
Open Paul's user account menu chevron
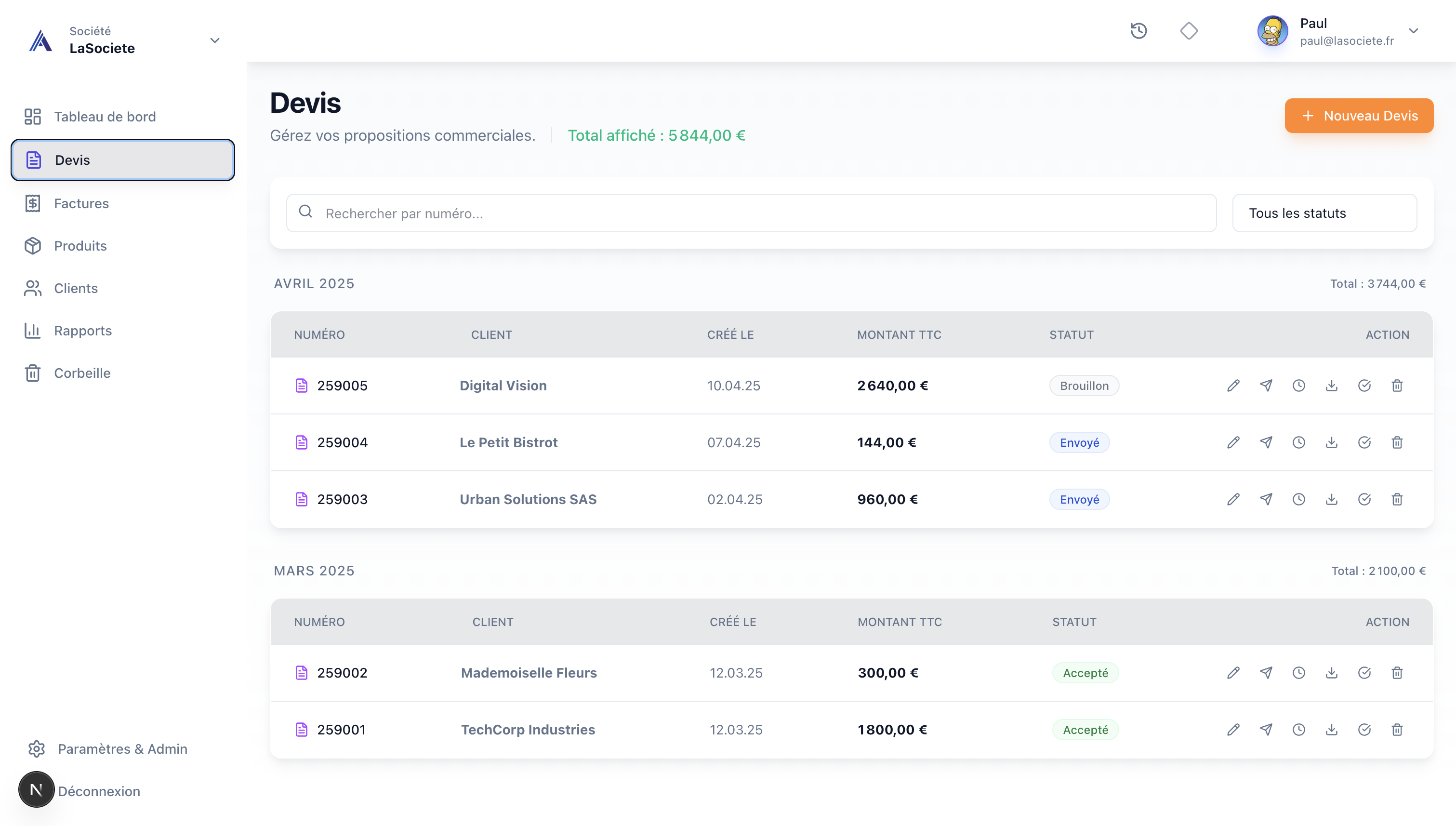1414,31
